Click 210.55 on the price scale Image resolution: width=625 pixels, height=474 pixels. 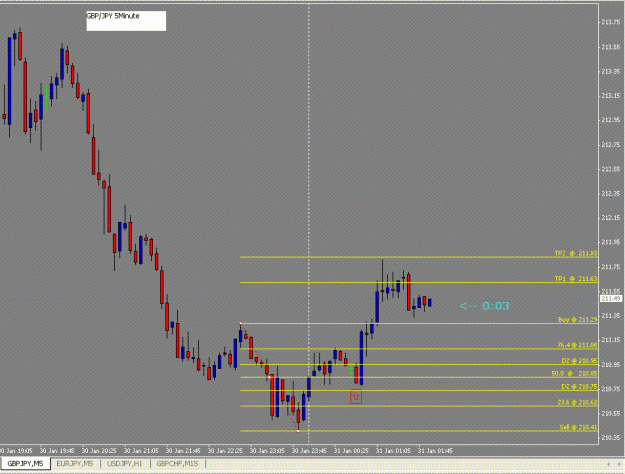[611, 413]
